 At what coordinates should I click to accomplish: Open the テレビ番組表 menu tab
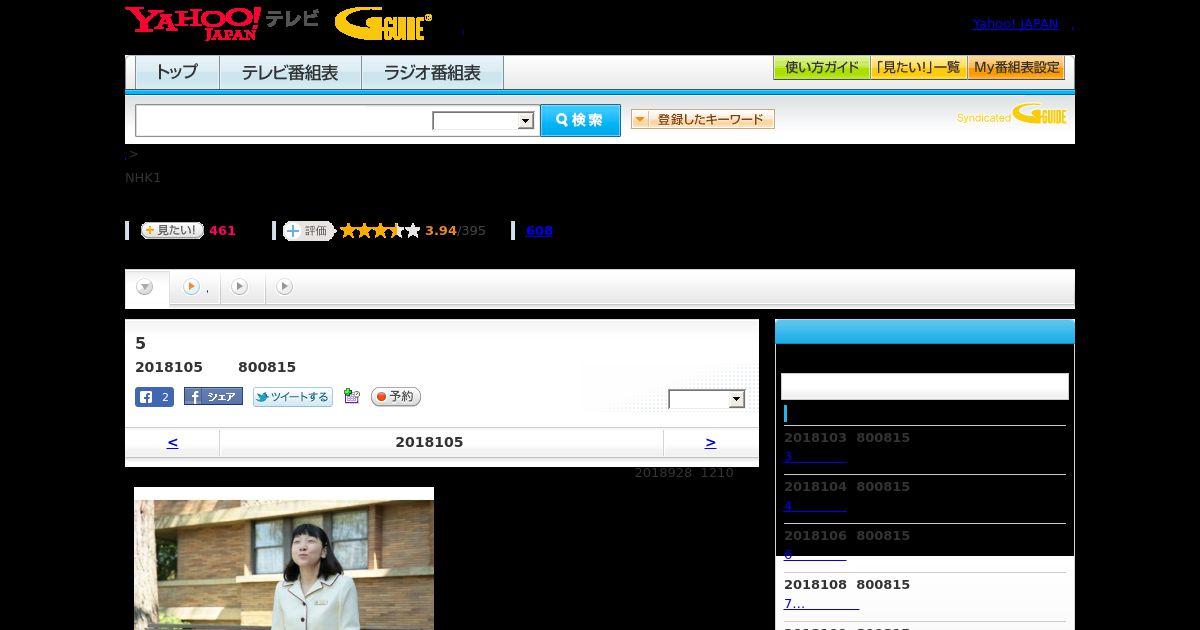coord(290,73)
